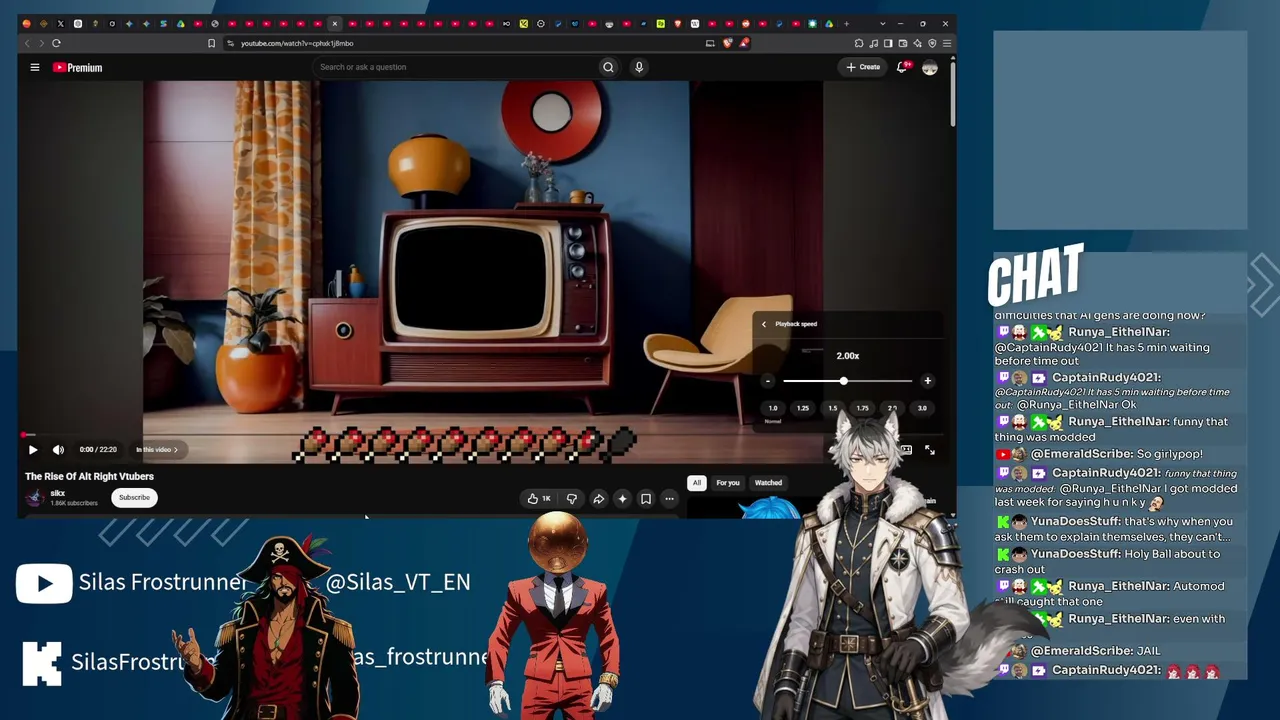Save the video with bookmark icon

(646, 498)
